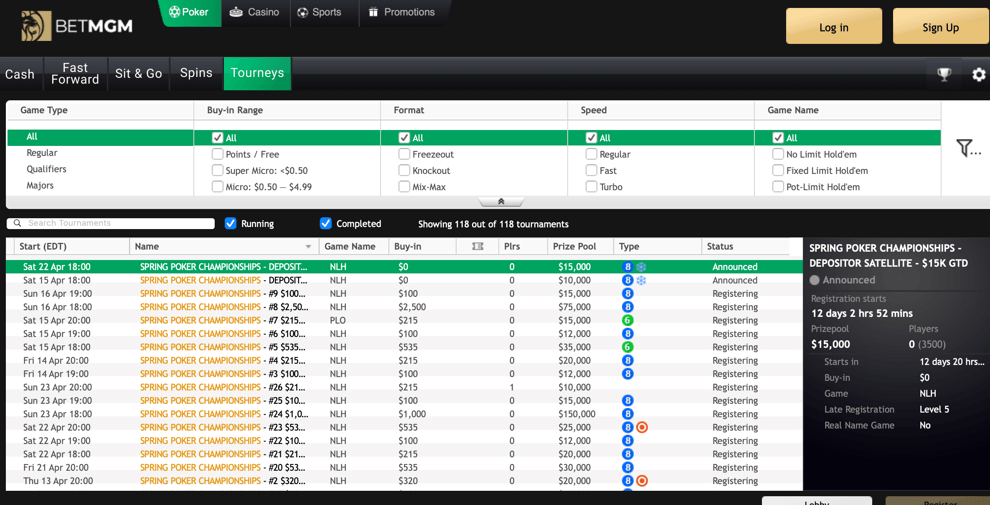Click the $150,000 prize pool cell
The width and height of the screenshot is (990, 505).
576,414
